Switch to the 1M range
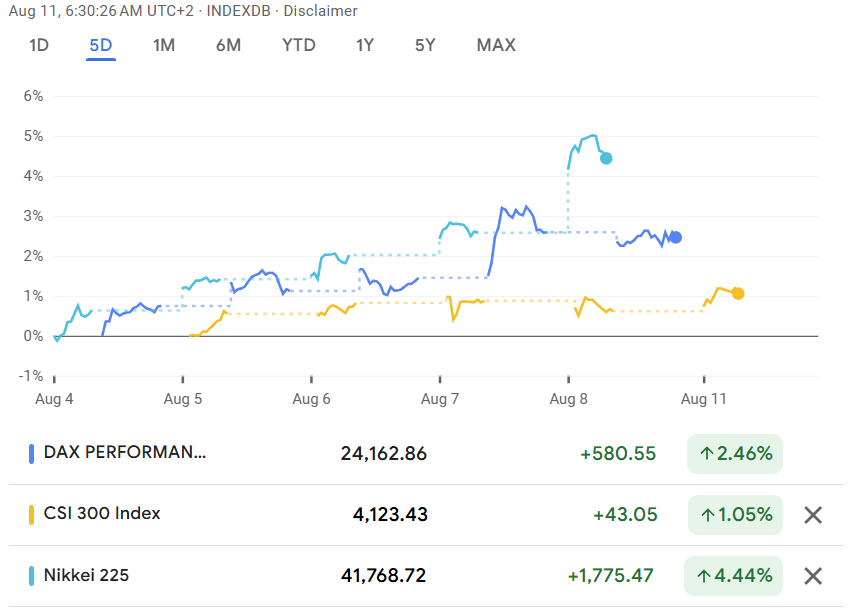This screenshot has height=609, width=855. coord(164,45)
